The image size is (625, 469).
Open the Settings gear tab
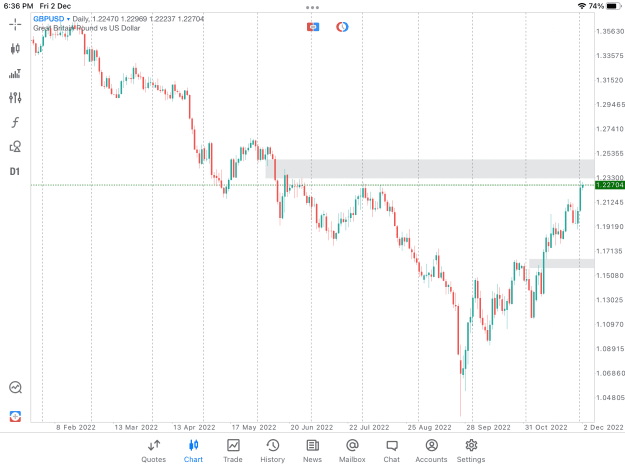tap(471, 451)
